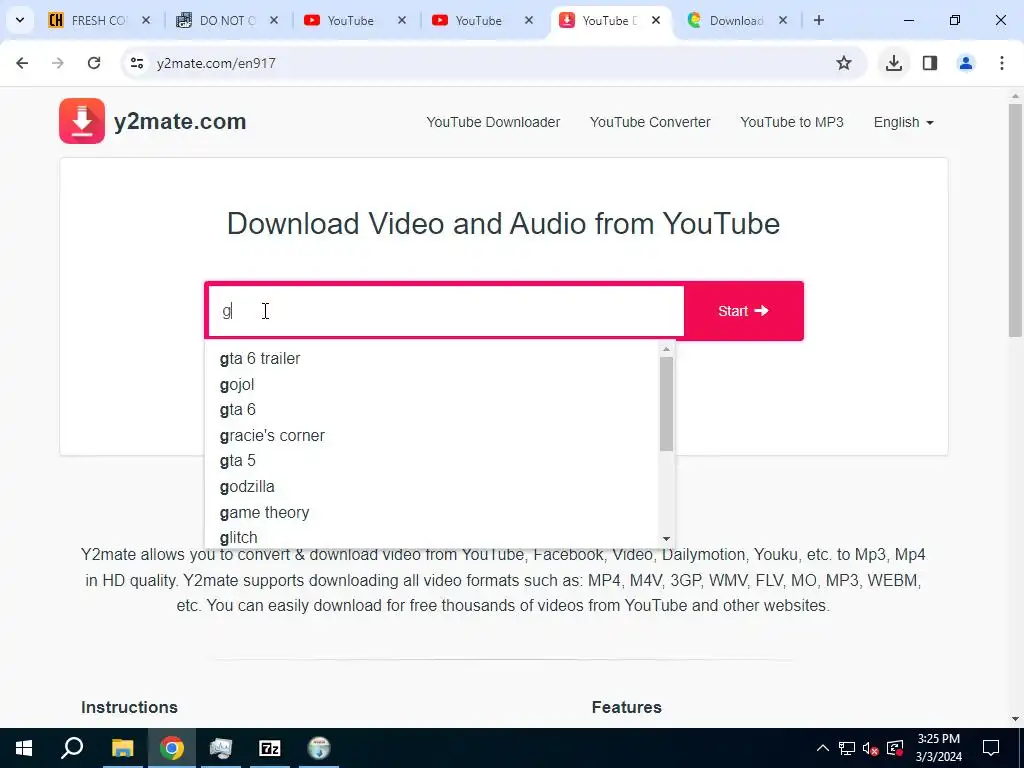Click the Start button
Screen dimensions: 1024x768
coord(743,311)
